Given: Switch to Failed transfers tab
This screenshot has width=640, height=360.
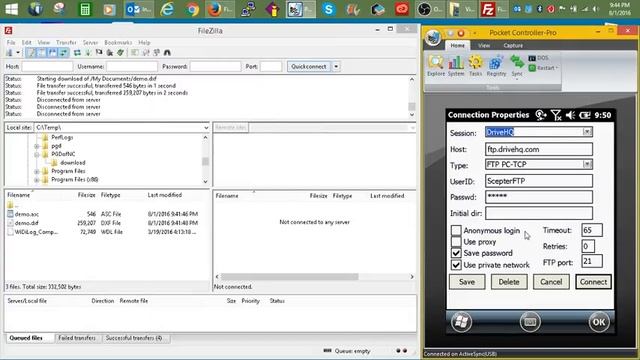Looking at the screenshot, I should 77,338.
